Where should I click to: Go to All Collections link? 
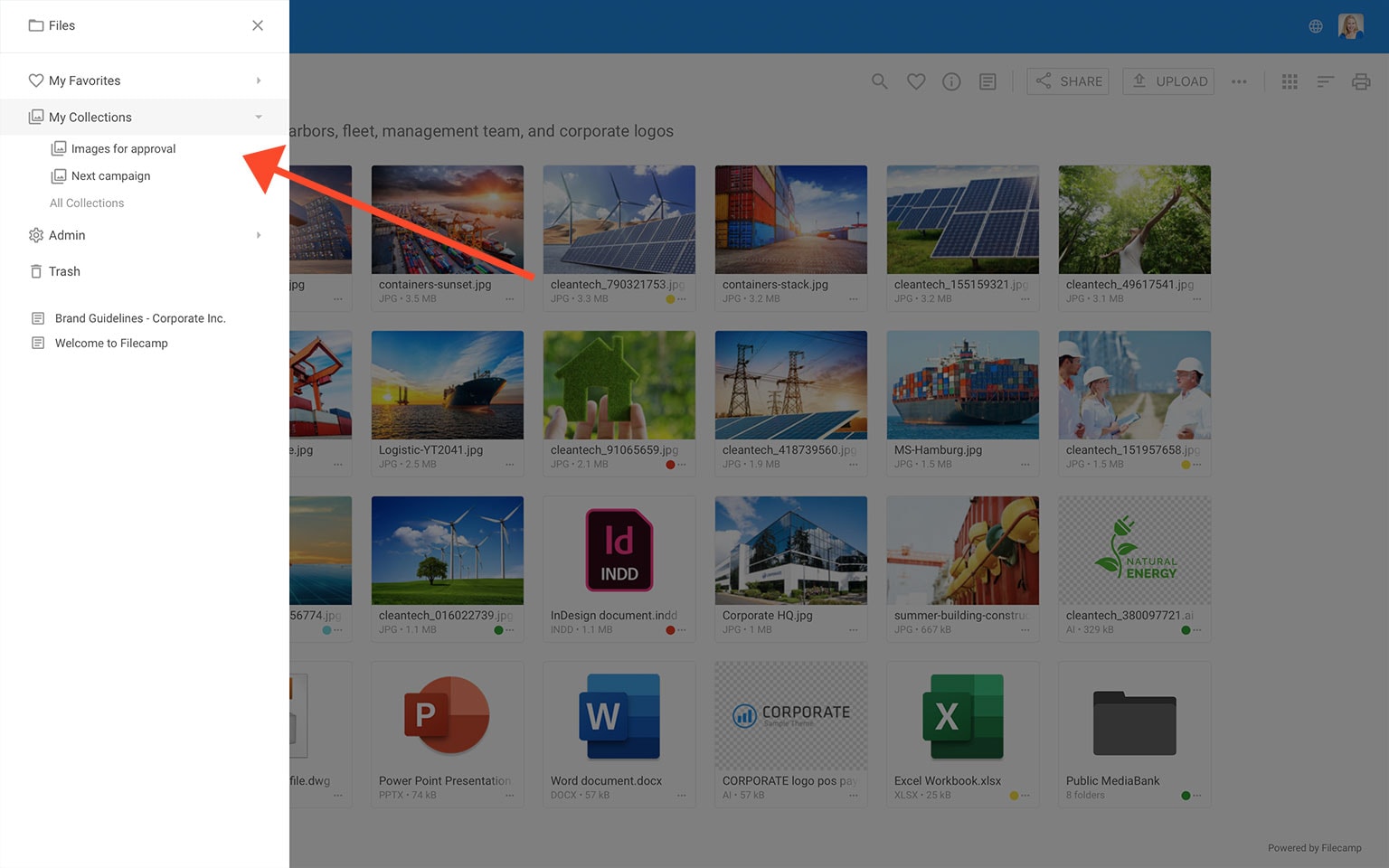pos(87,203)
